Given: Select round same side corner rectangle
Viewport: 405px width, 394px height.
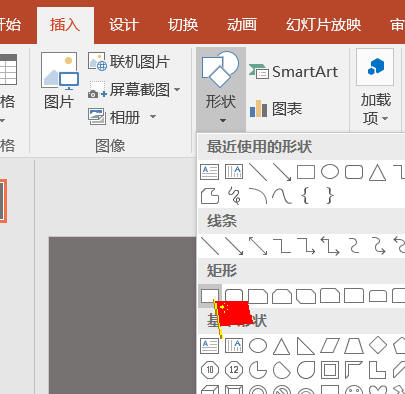Looking at the screenshot, I should (x=378, y=296).
